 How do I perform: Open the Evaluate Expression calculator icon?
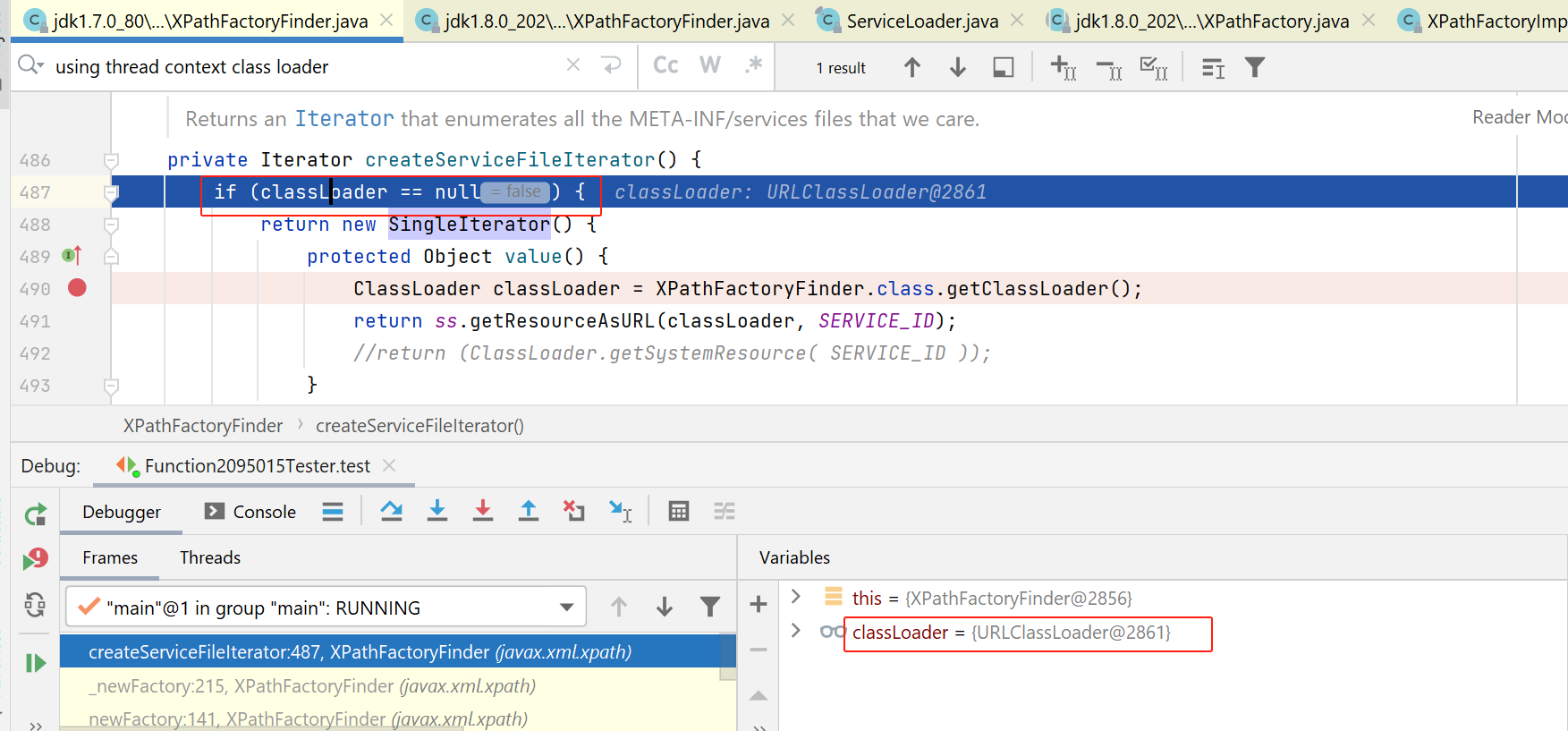679,511
